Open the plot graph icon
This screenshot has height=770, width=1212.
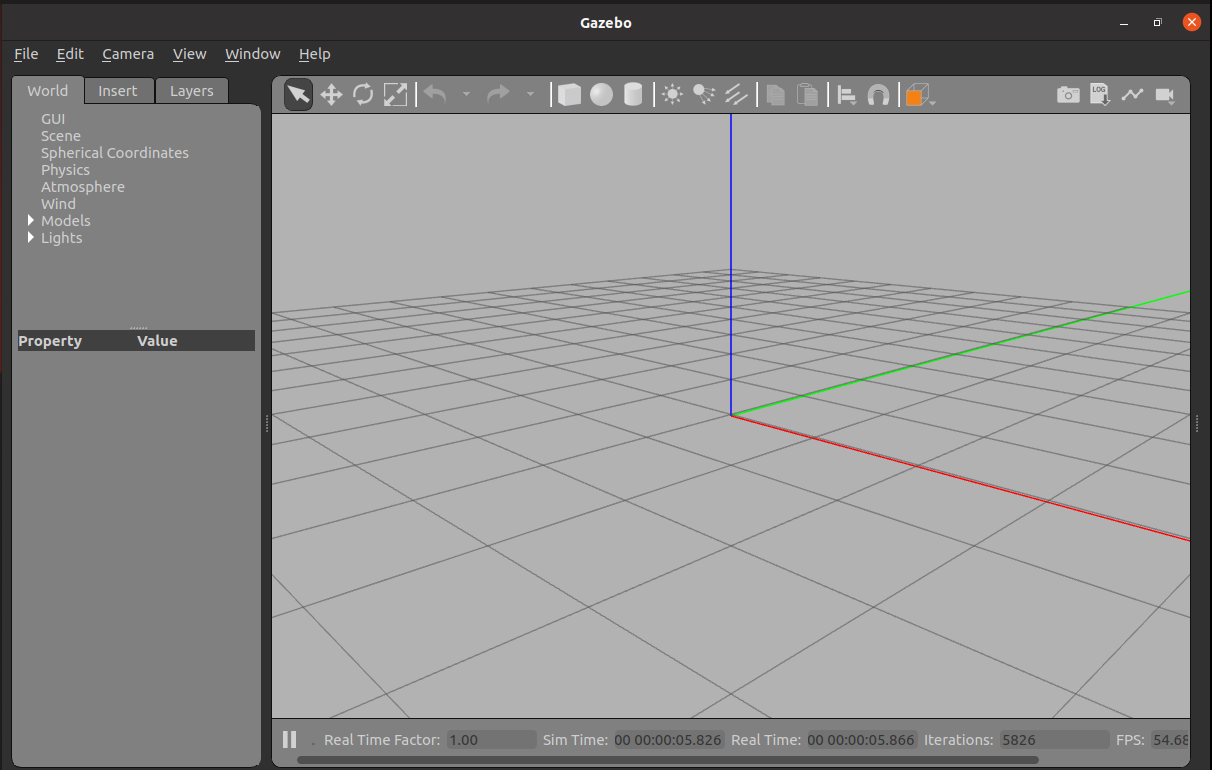tap(1132, 95)
